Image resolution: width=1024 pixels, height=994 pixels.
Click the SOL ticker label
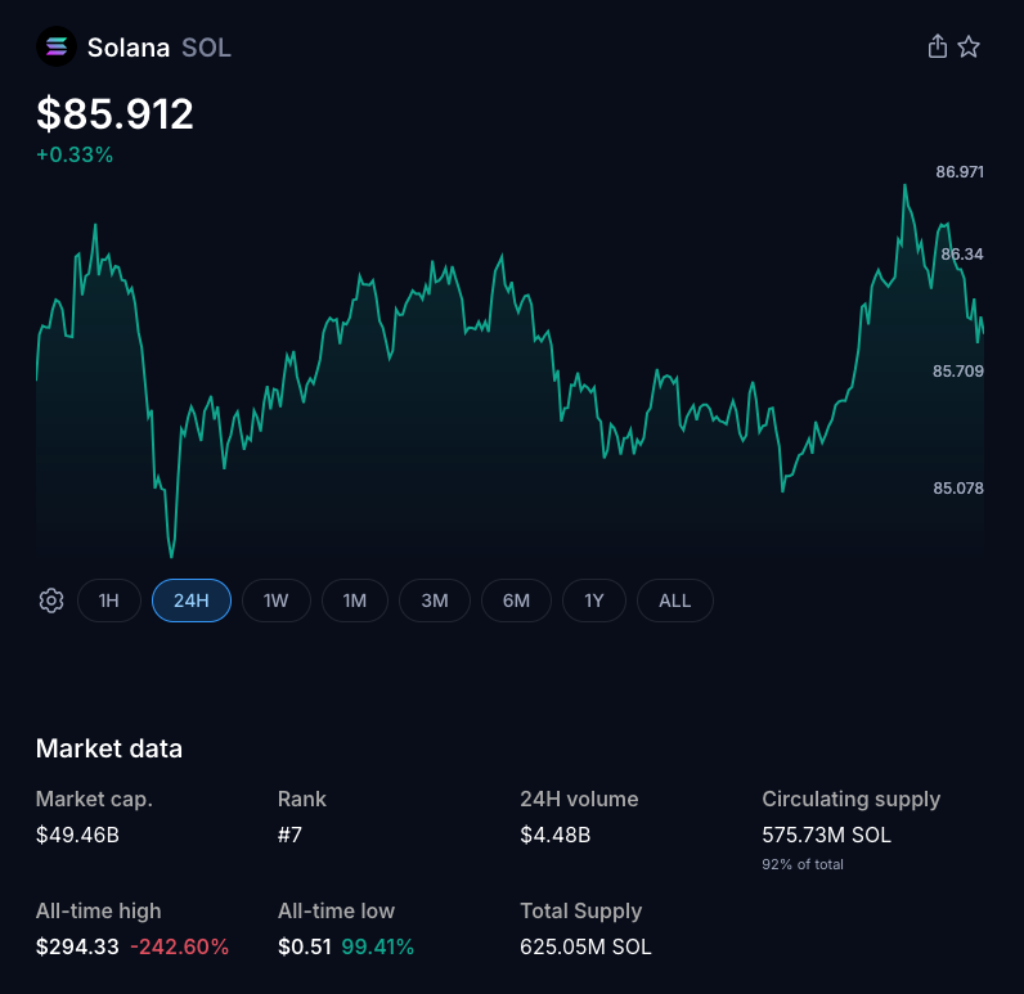click(x=206, y=47)
